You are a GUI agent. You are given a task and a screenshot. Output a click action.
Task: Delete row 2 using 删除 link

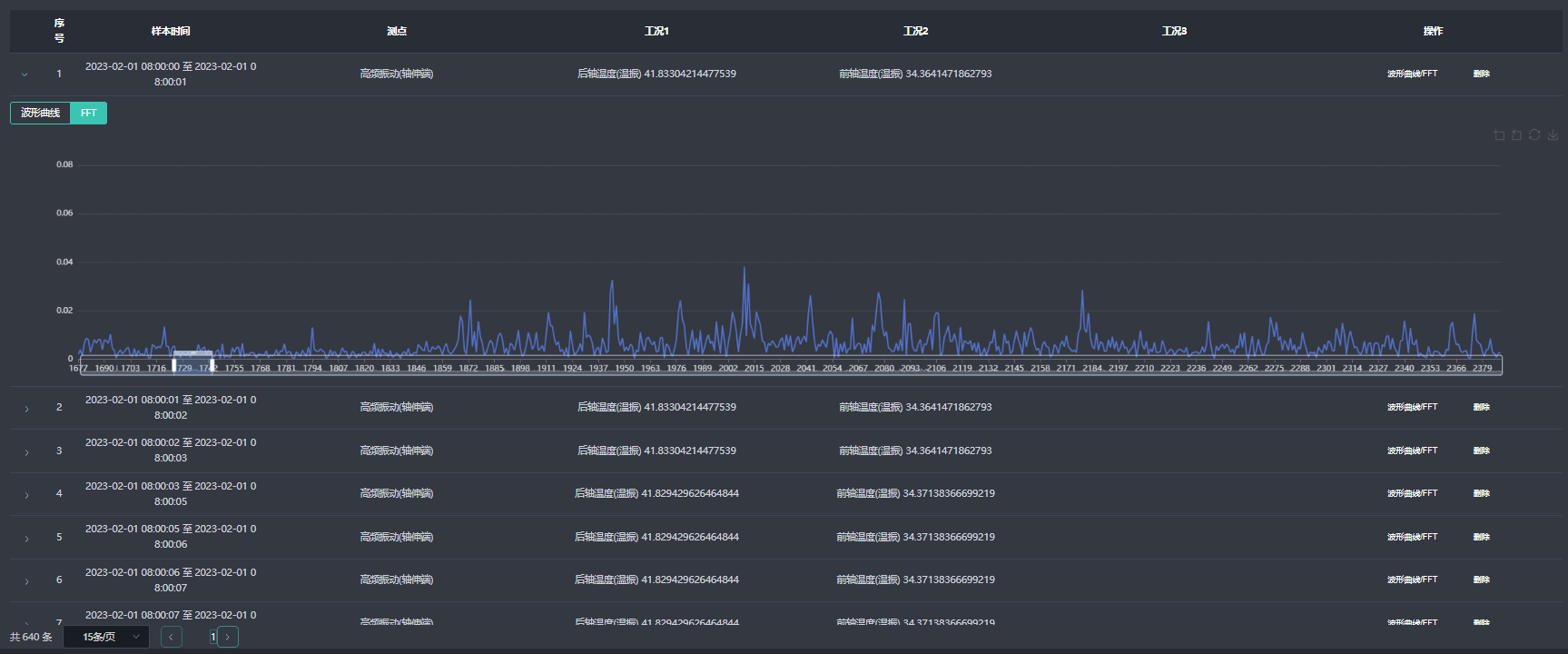1481,407
